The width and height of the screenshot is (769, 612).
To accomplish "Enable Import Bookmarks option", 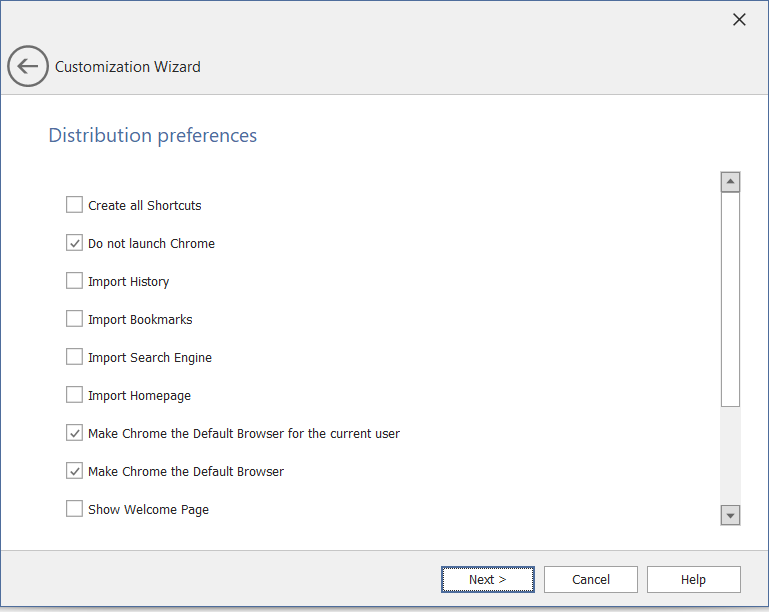I will [x=75, y=319].
